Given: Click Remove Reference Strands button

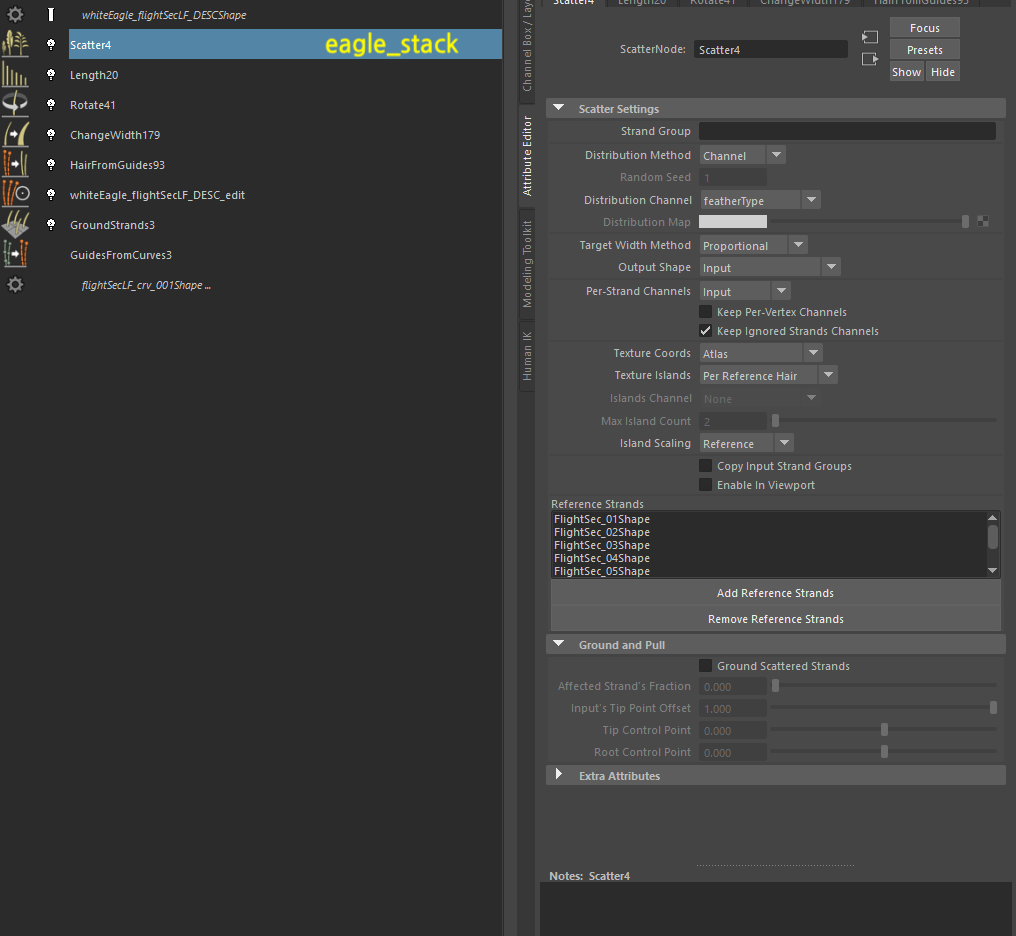Looking at the screenshot, I should (776, 619).
